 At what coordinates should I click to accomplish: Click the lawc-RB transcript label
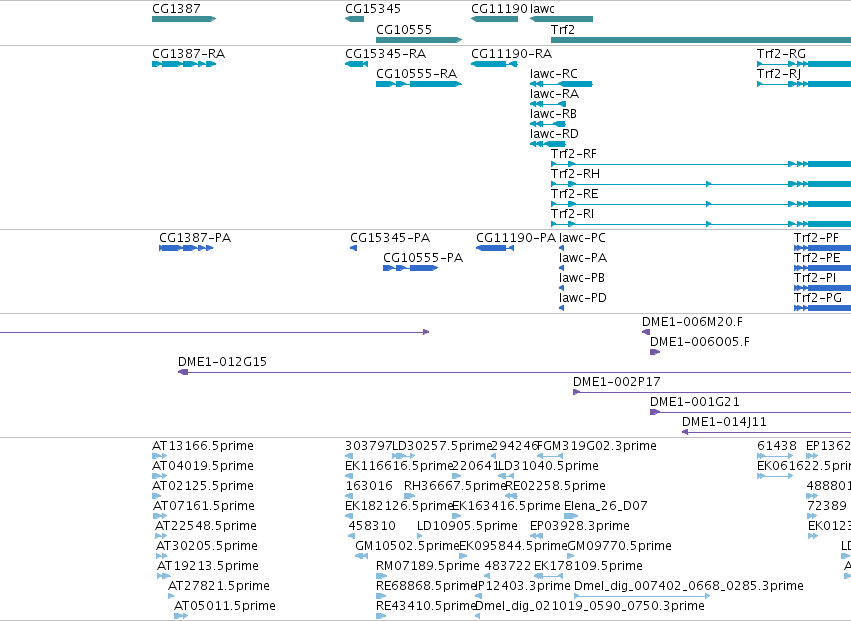tap(553, 114)
